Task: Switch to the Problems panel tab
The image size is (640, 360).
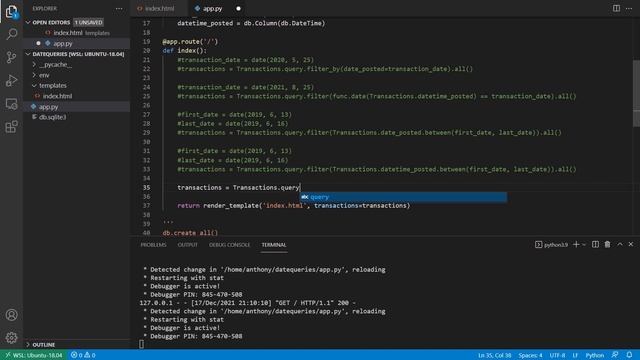Action: [x=153, y=245]
